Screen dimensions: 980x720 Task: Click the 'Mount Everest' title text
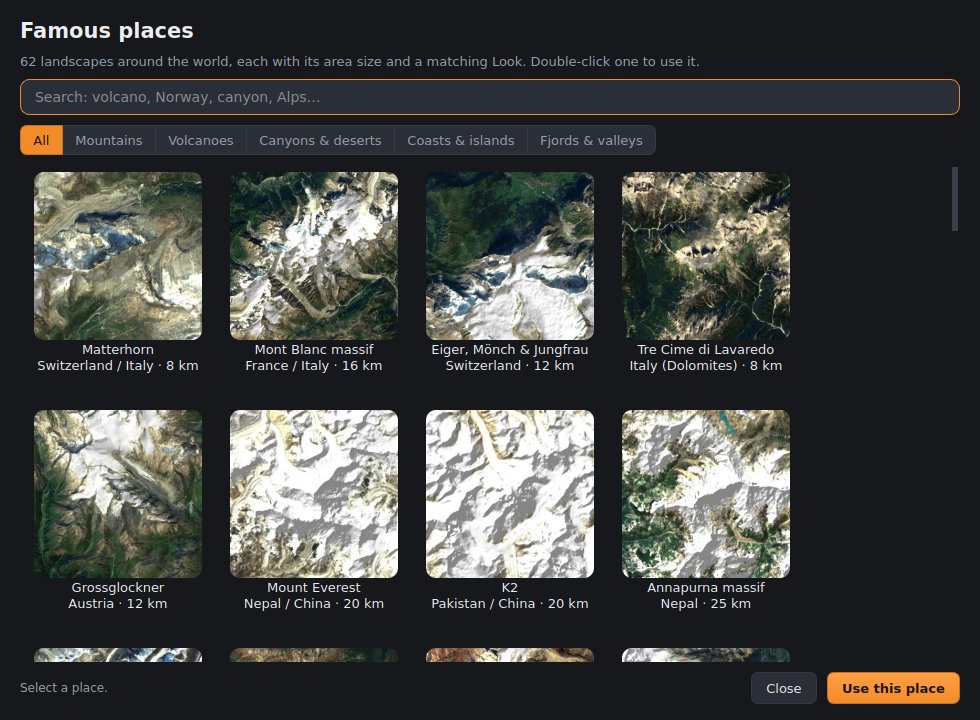[314, 588]
